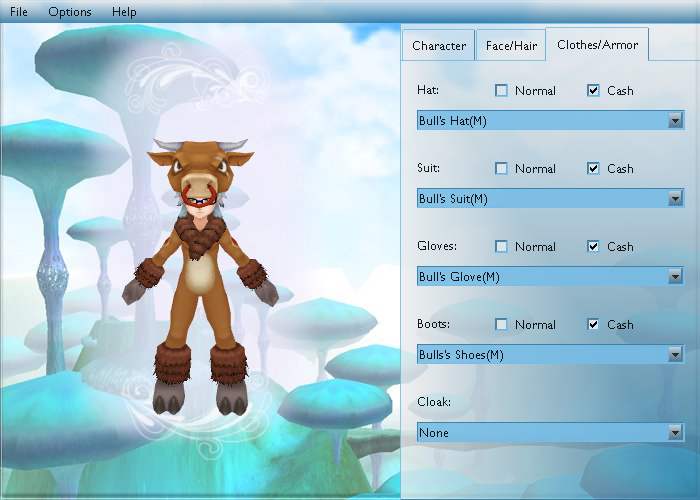Screen dimensions: 700x500
Task: Click the Bulls's Shoes(M) combo box text
Action: pos(461,355)
